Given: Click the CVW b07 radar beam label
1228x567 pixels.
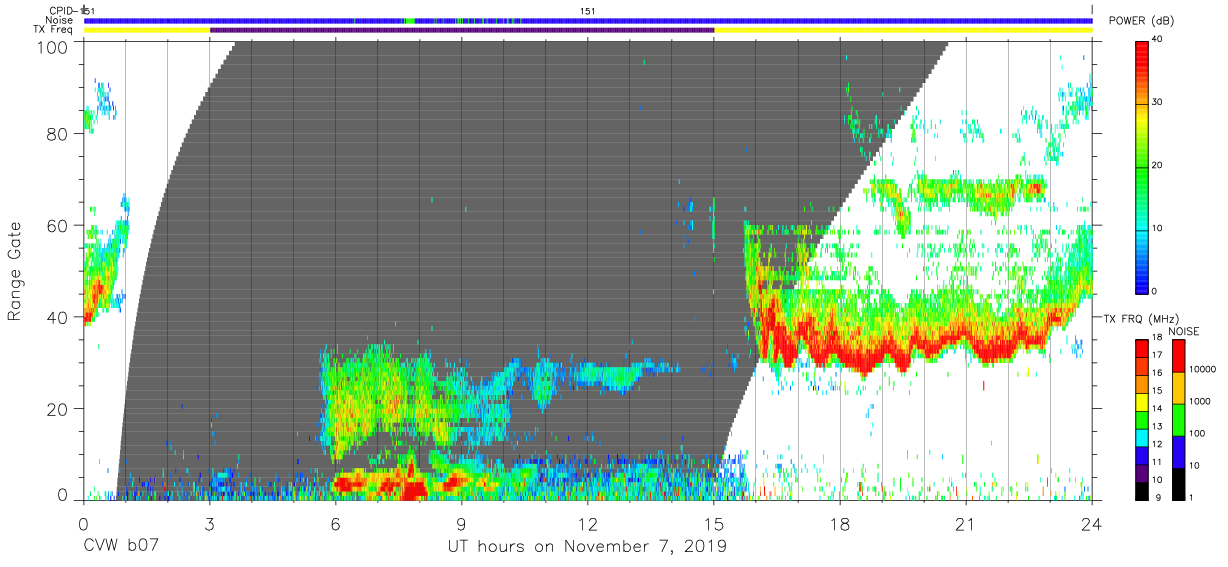Looking at the screenshot, I should point(120,547).
